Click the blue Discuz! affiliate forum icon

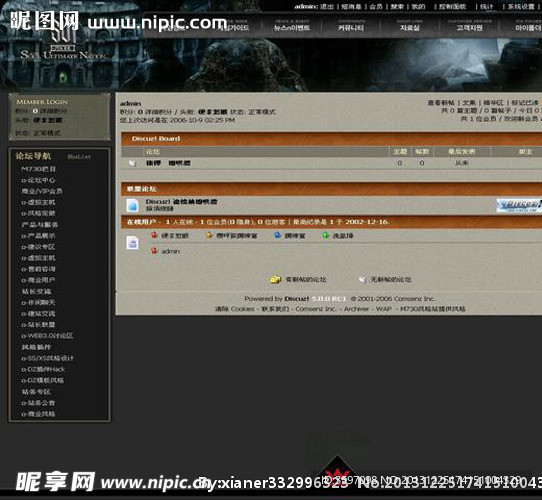click(132, 205)
